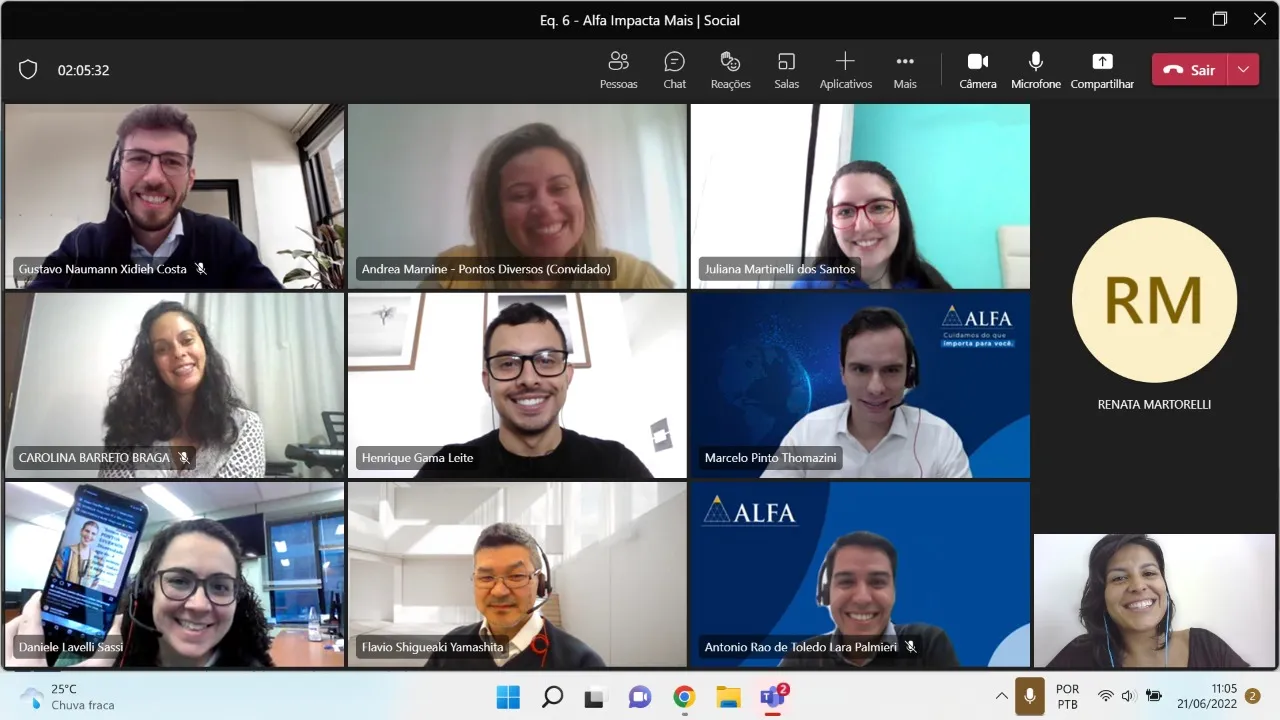
Task: Click the Google Chrome taskbar icon
Action: tap(684, 697)
